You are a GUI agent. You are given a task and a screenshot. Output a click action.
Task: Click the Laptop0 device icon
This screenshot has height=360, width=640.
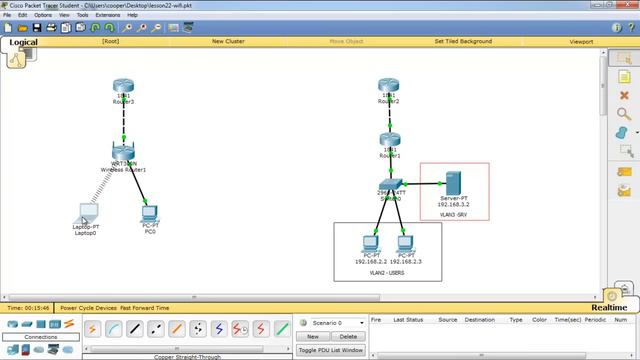(87, 213)
